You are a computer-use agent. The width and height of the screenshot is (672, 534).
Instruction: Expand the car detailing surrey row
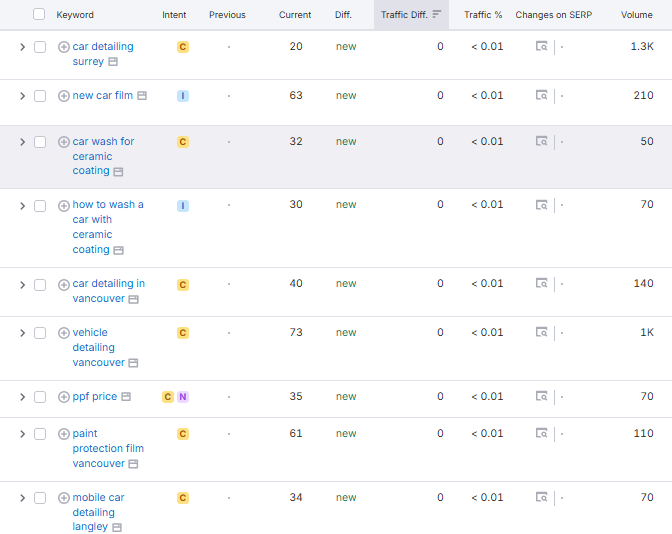22,47
